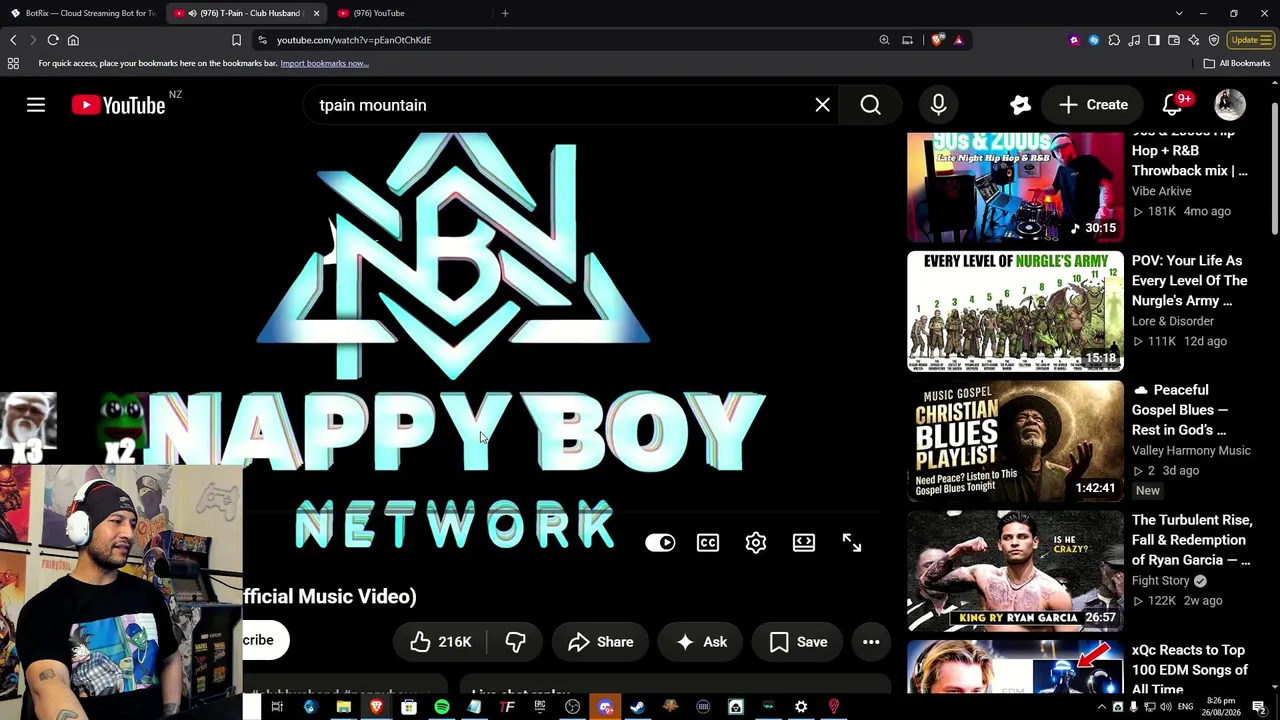Open the media control music-note icon

[x=1134, y=40]
